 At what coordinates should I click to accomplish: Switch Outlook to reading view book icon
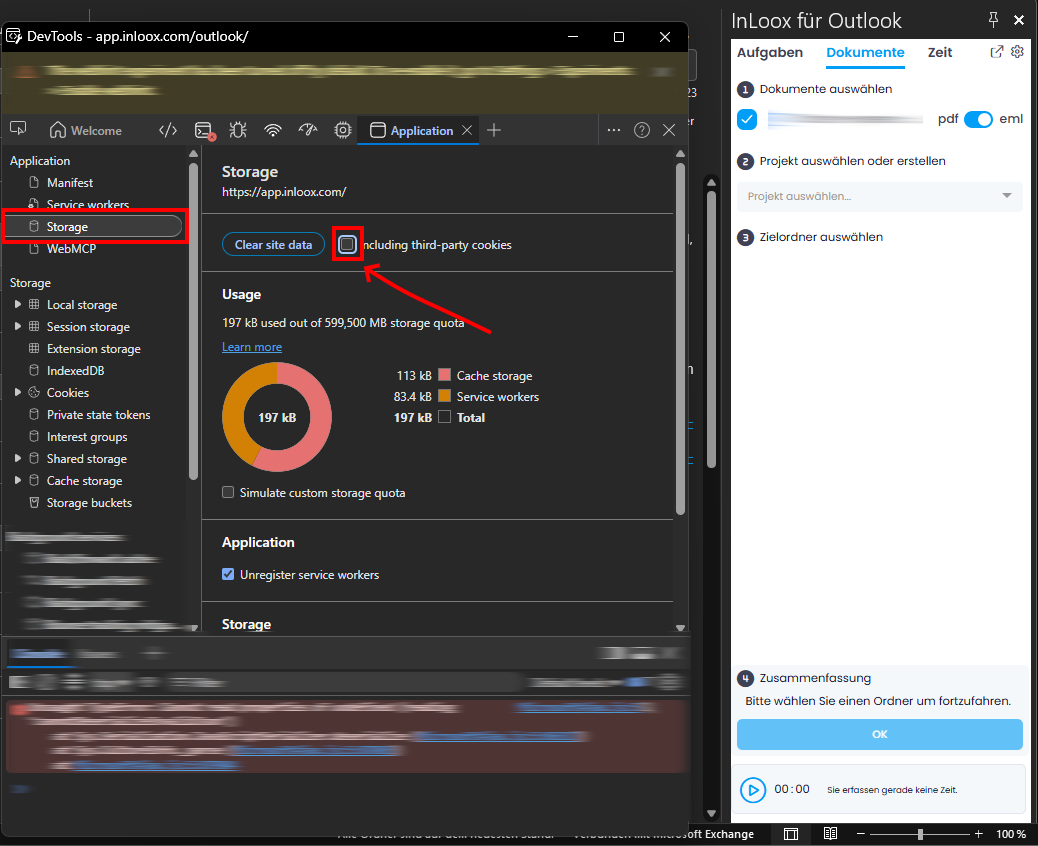tap(831, 834)
